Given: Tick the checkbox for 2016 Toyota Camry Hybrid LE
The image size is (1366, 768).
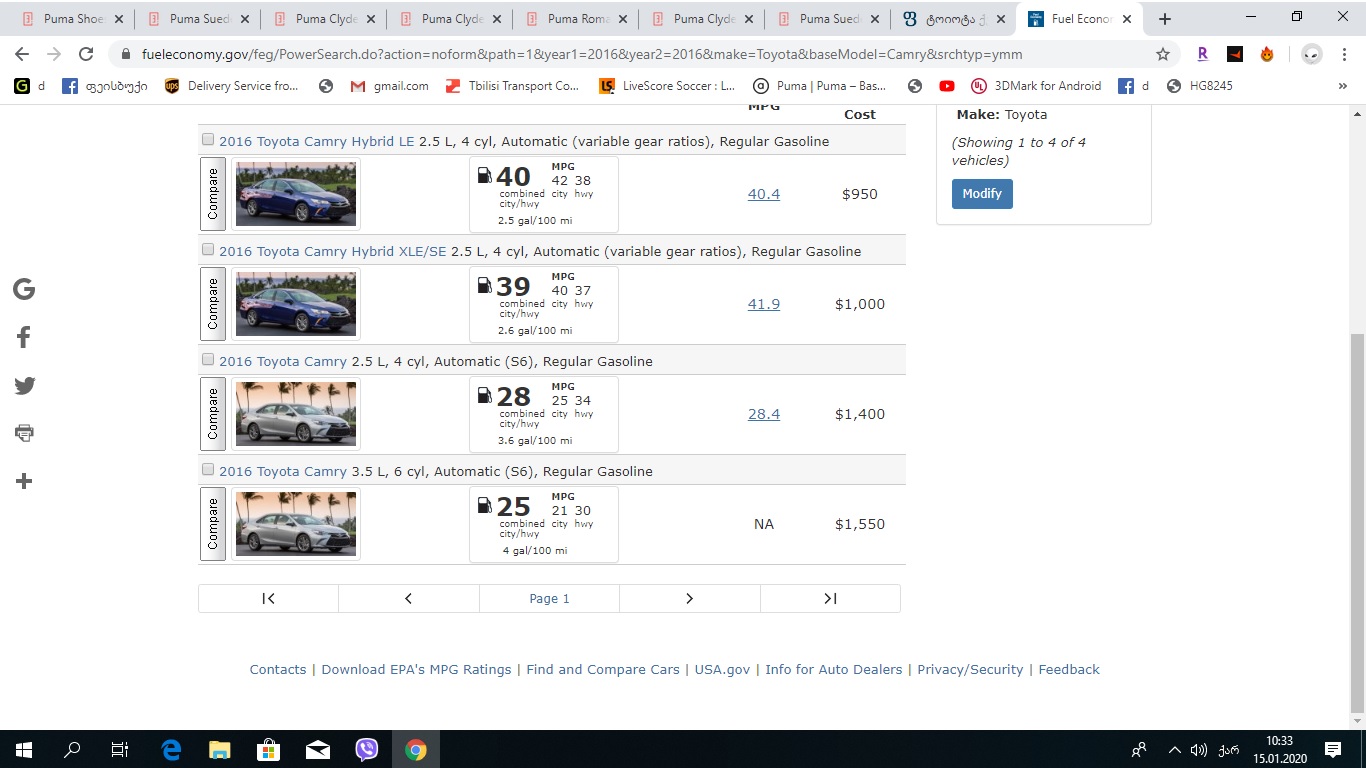Looking at the screenshot, I should (208, 140).
